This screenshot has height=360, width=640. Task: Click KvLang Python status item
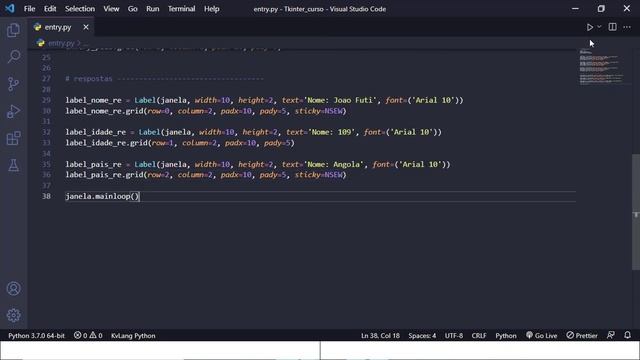133,336
